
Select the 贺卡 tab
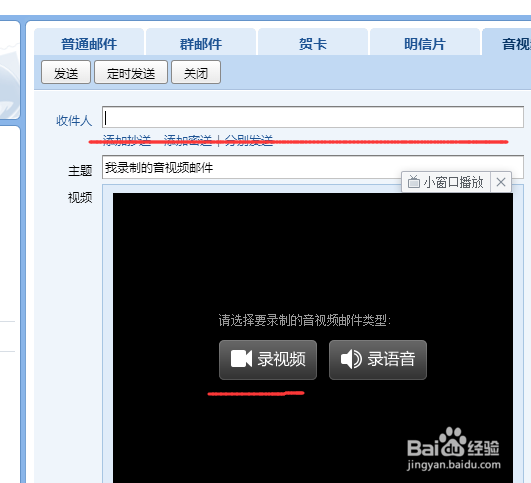coord(313,42)
